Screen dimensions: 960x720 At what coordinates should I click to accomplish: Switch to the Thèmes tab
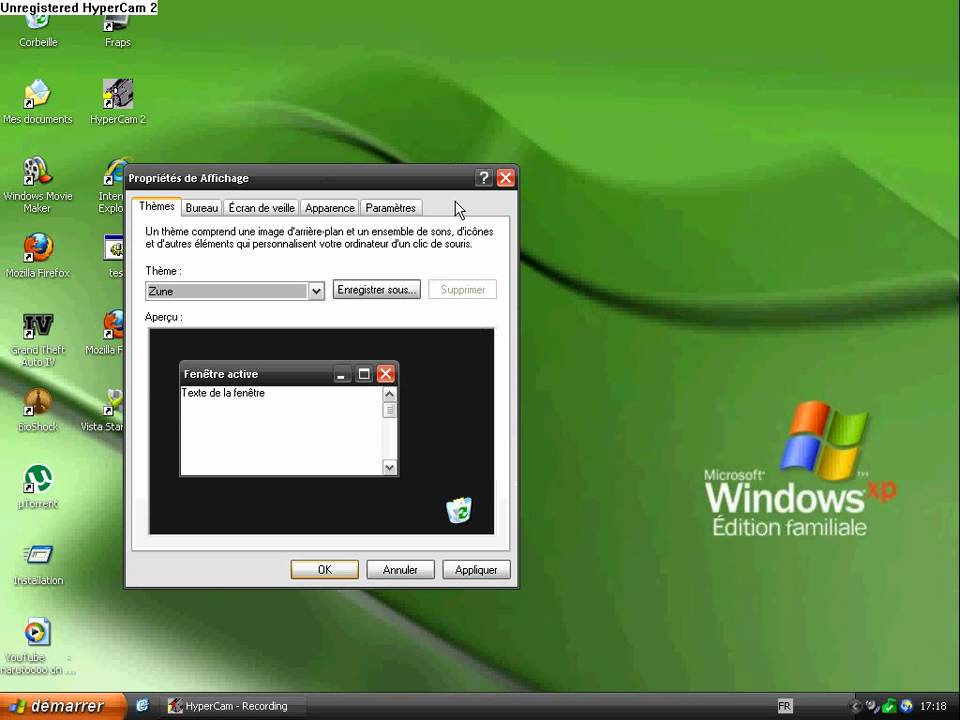tap(157, 206)
